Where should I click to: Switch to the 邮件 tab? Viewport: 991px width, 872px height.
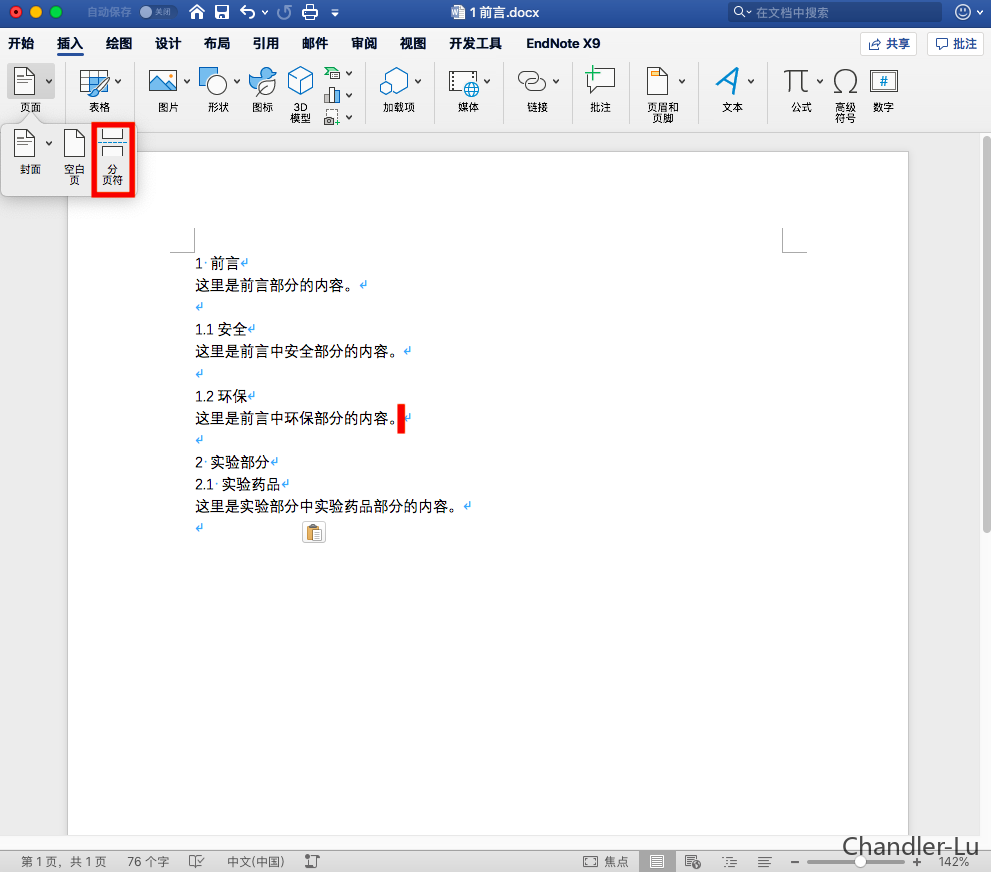point(315,44)
